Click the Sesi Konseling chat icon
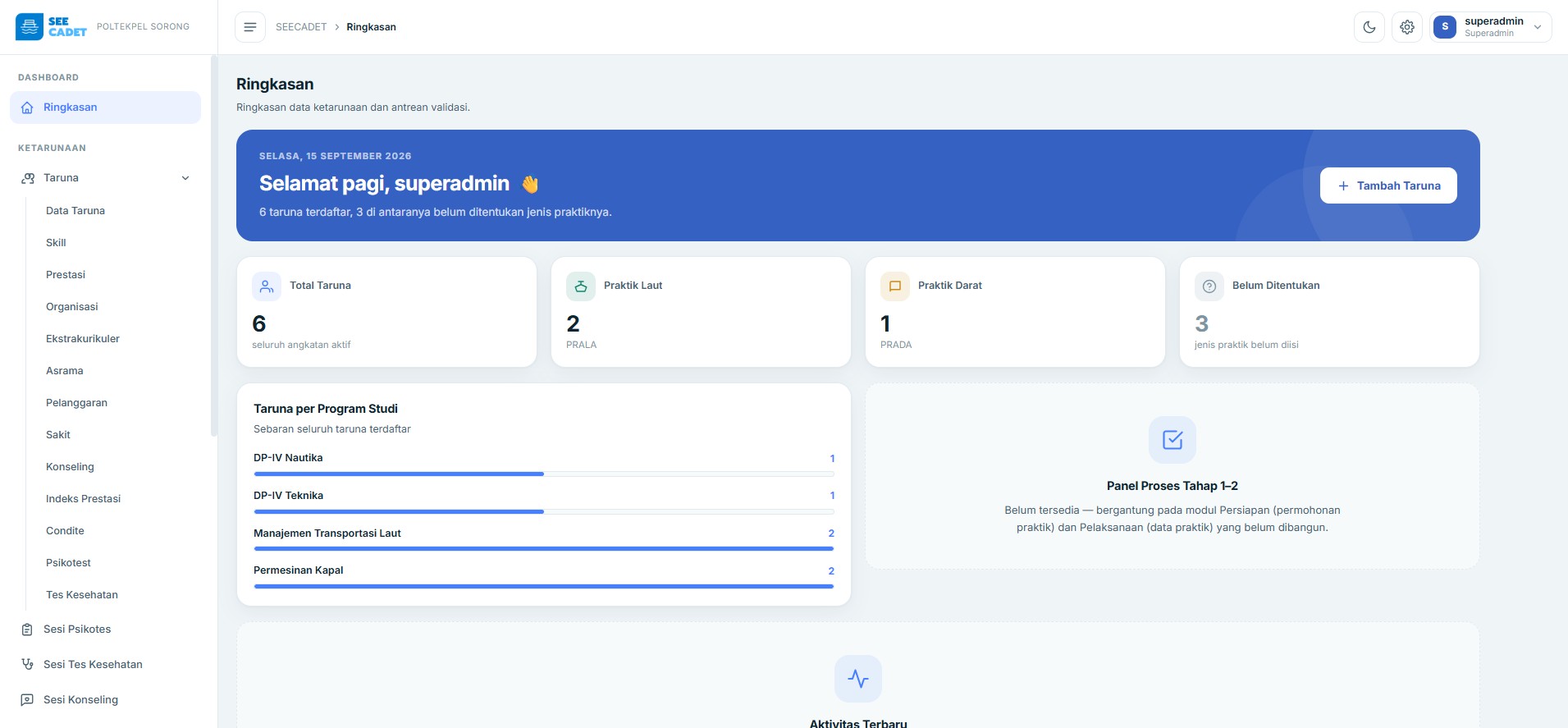 point(27,700)
